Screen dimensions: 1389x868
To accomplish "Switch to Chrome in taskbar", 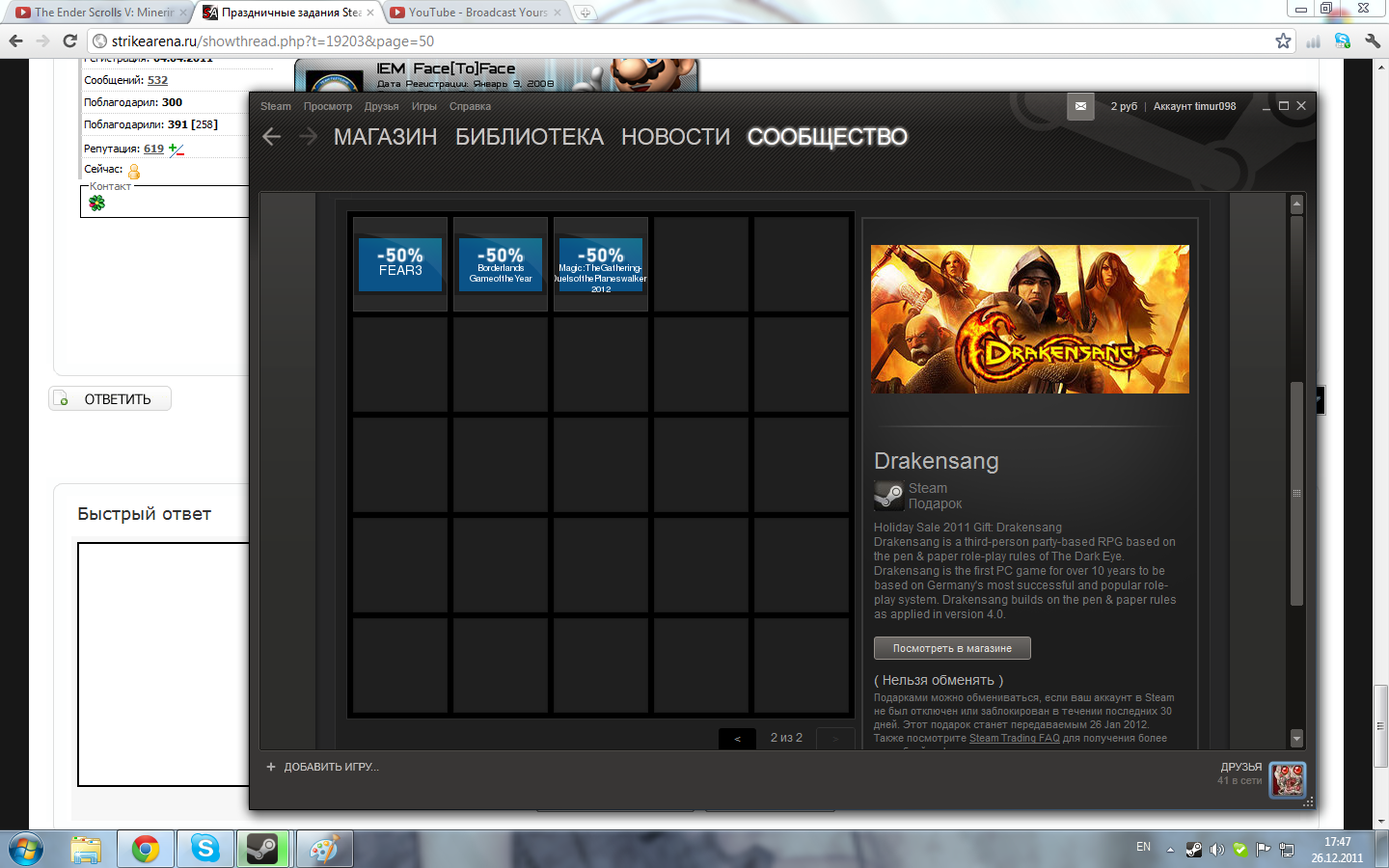I will click(x=146, y=849).
